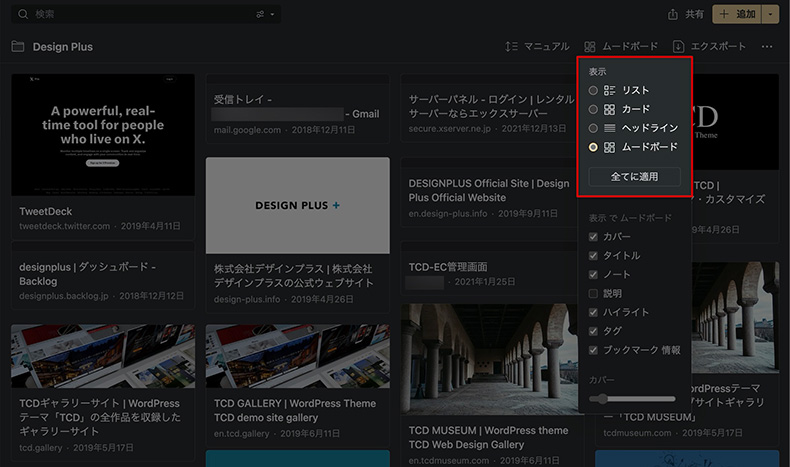
Task: Open DESIGNPLUS Official Site bookmark
Action: click(489, 190)
